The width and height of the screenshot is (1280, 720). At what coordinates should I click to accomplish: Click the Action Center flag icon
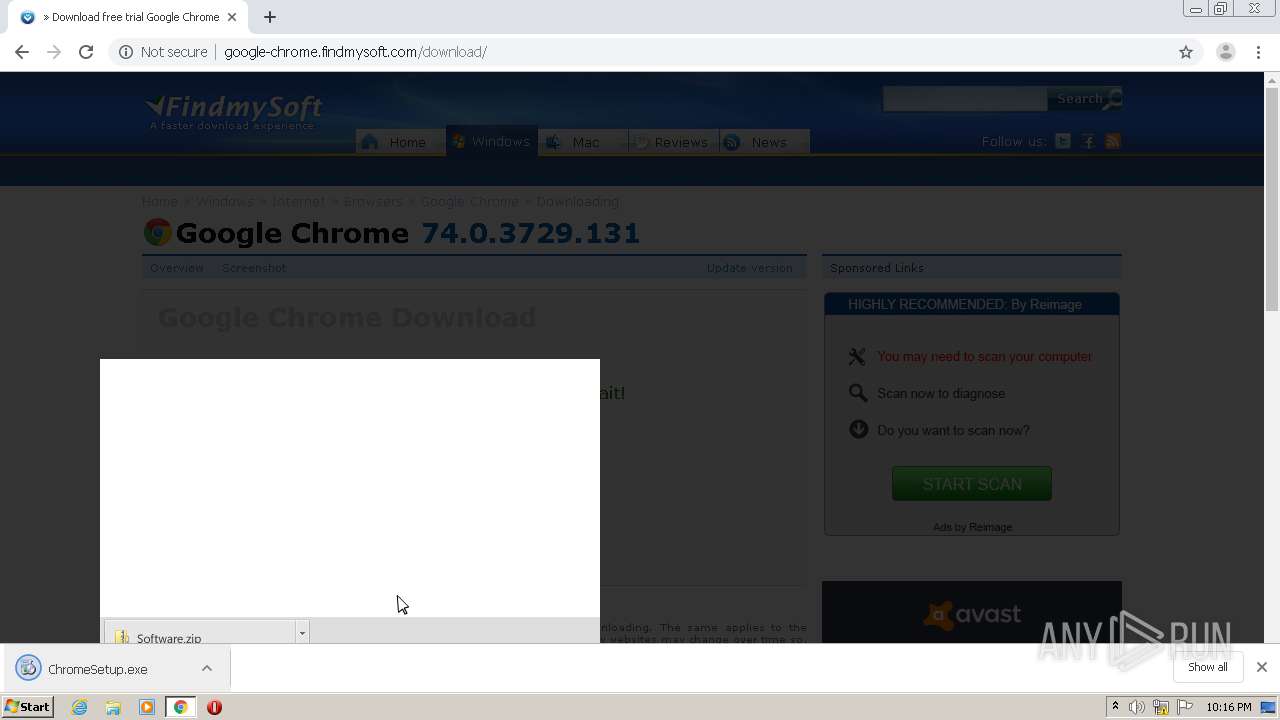coord(1185,707)
